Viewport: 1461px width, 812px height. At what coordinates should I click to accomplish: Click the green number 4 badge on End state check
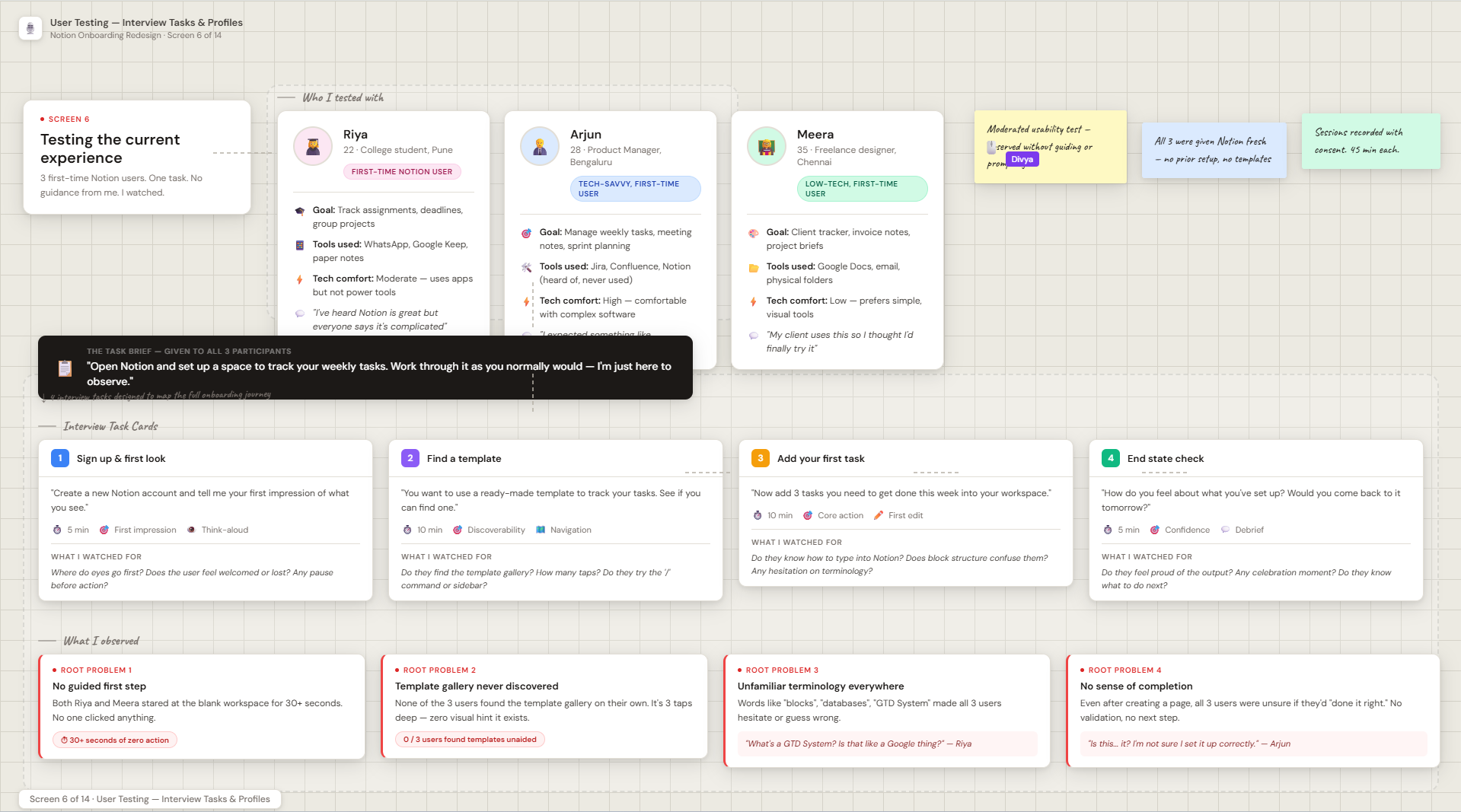click(x=1111, y=458)
